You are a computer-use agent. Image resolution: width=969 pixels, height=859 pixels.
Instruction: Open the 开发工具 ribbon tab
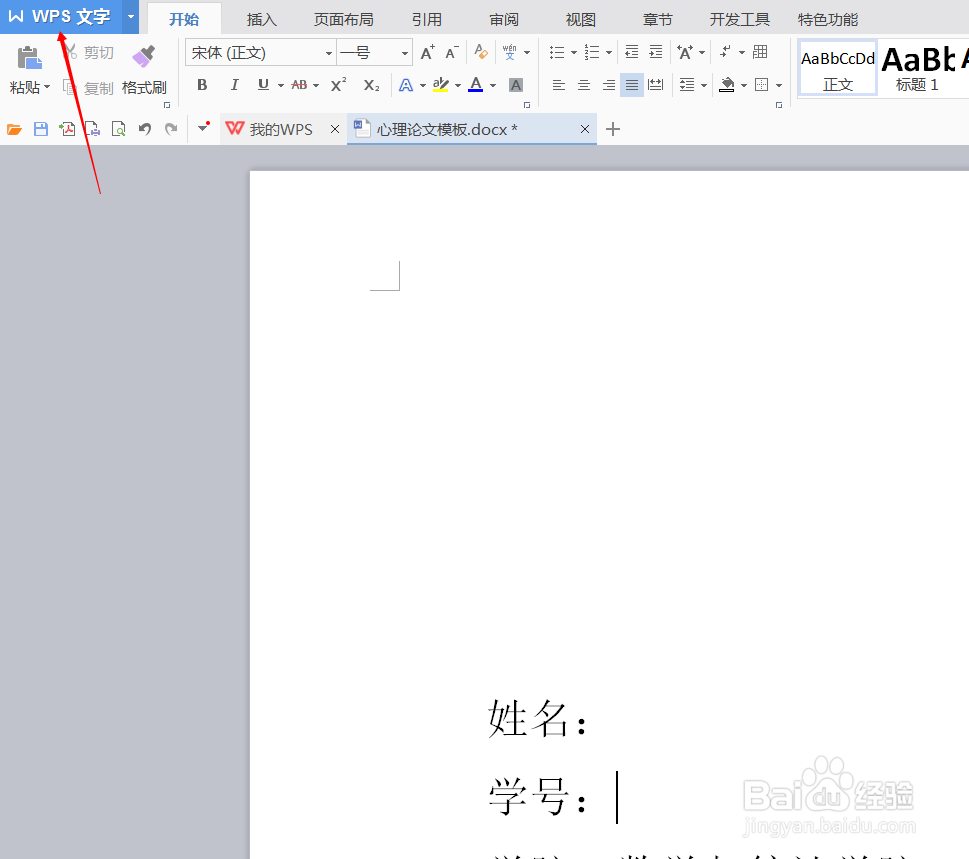pos(740,19)
